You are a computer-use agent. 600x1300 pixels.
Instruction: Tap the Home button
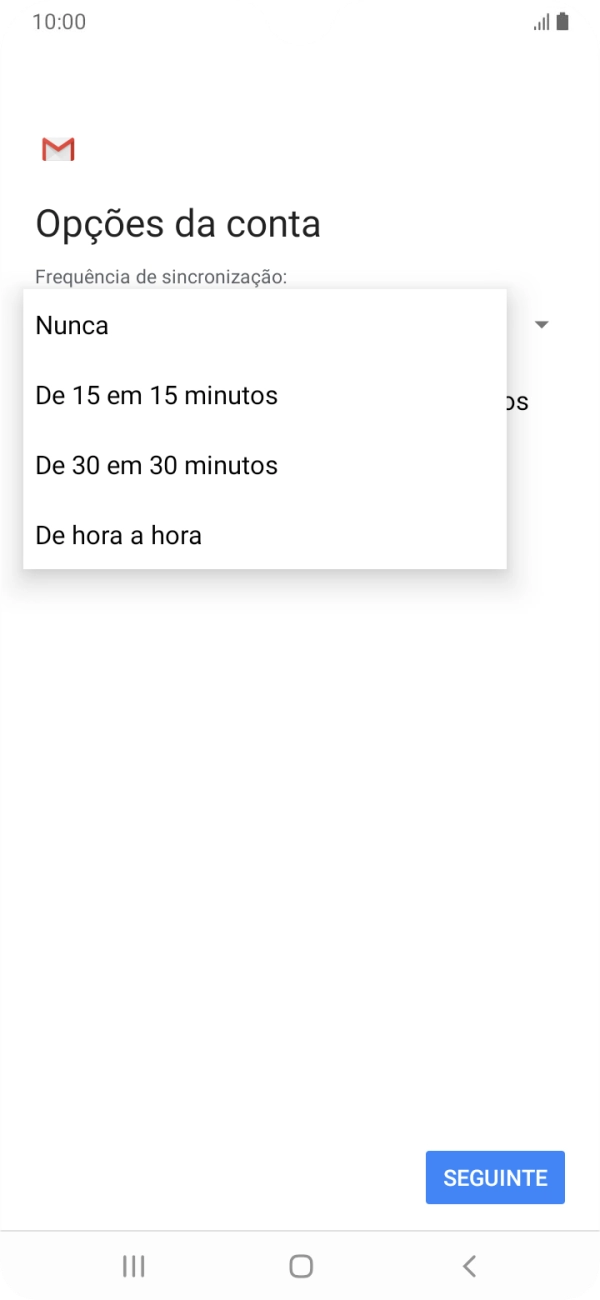tap(299, 1264)
